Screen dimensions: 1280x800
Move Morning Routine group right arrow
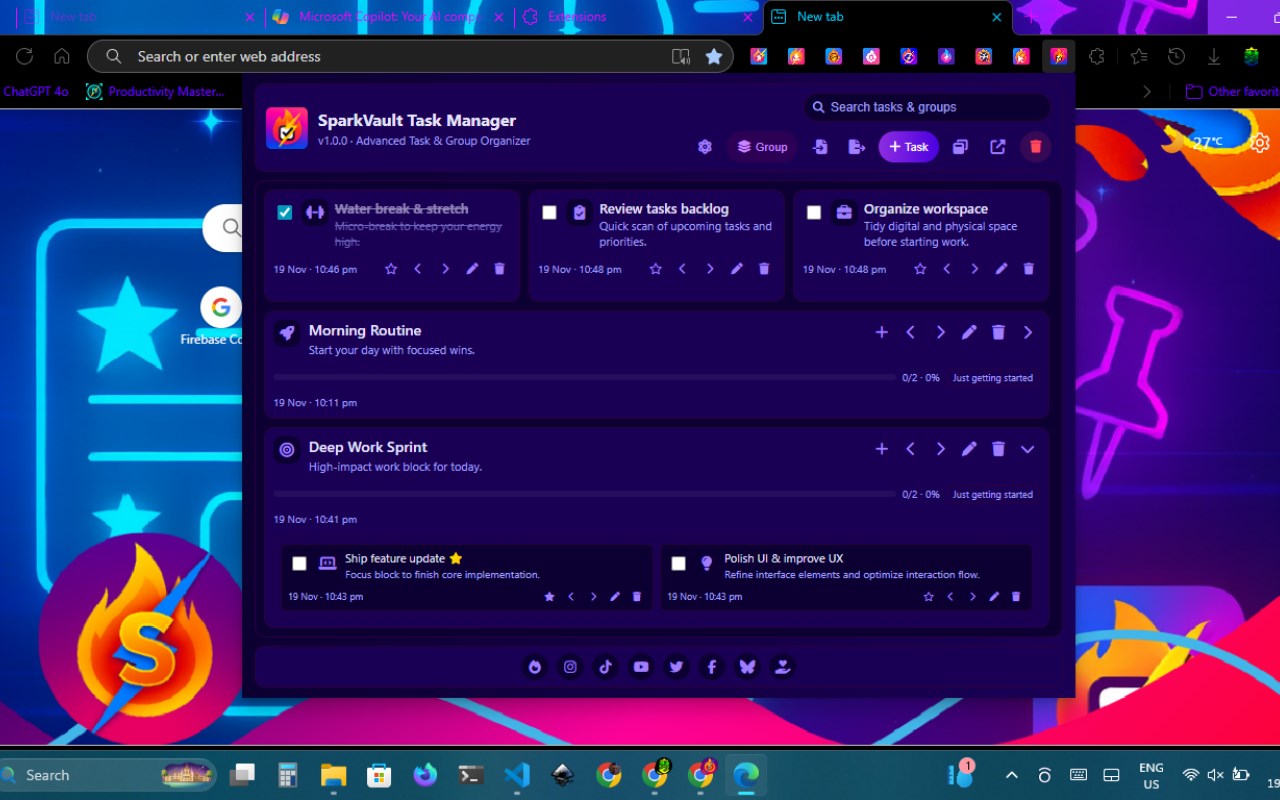(940, 332)
